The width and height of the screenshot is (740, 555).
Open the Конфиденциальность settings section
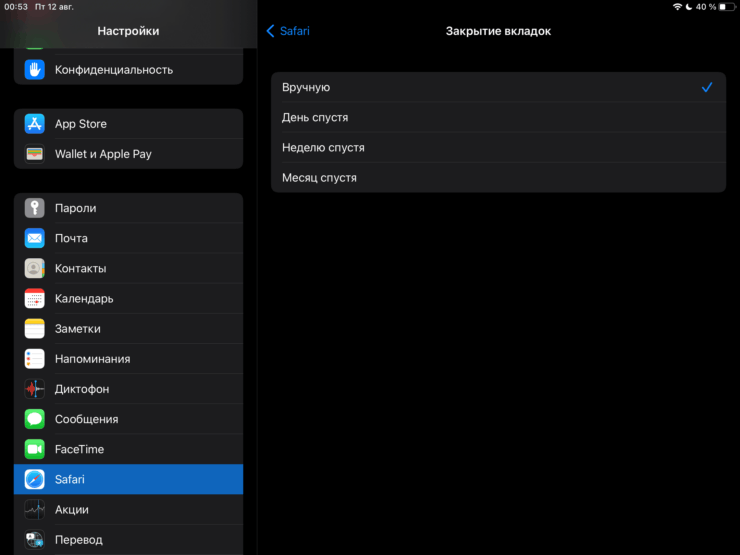[128, 70]
